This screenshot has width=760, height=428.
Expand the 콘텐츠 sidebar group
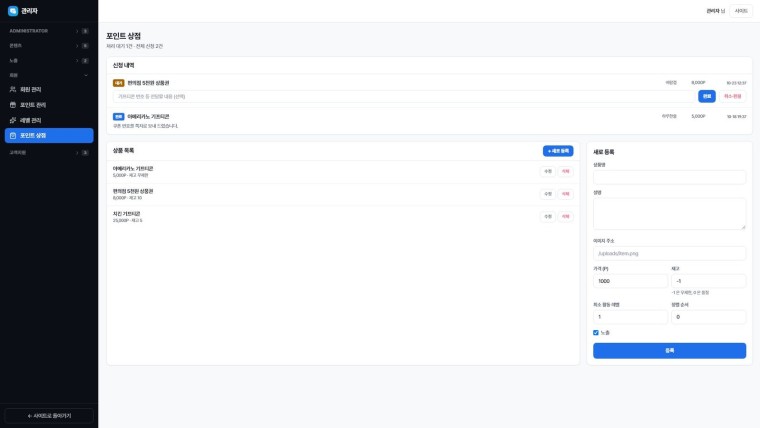click(x=49, y=46)
